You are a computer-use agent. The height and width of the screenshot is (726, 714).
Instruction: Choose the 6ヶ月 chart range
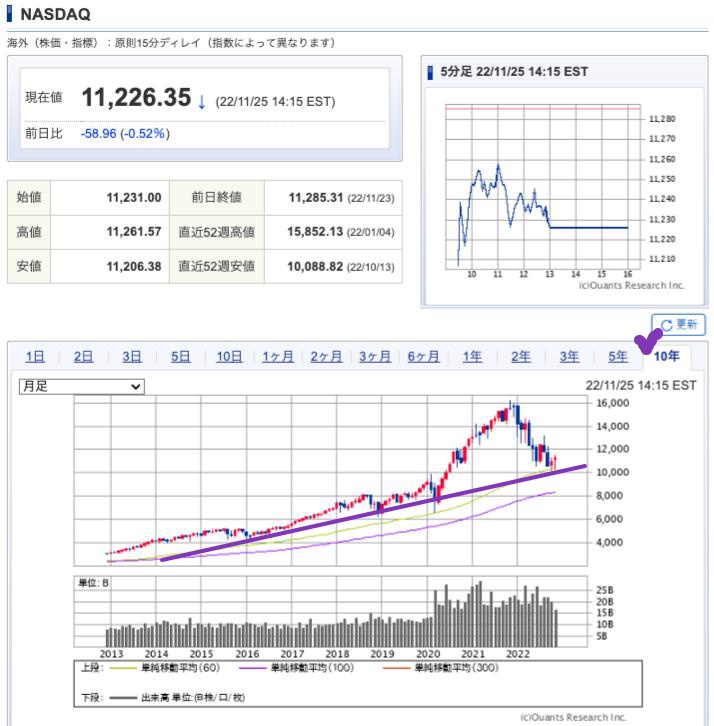(x=423, y=357)
